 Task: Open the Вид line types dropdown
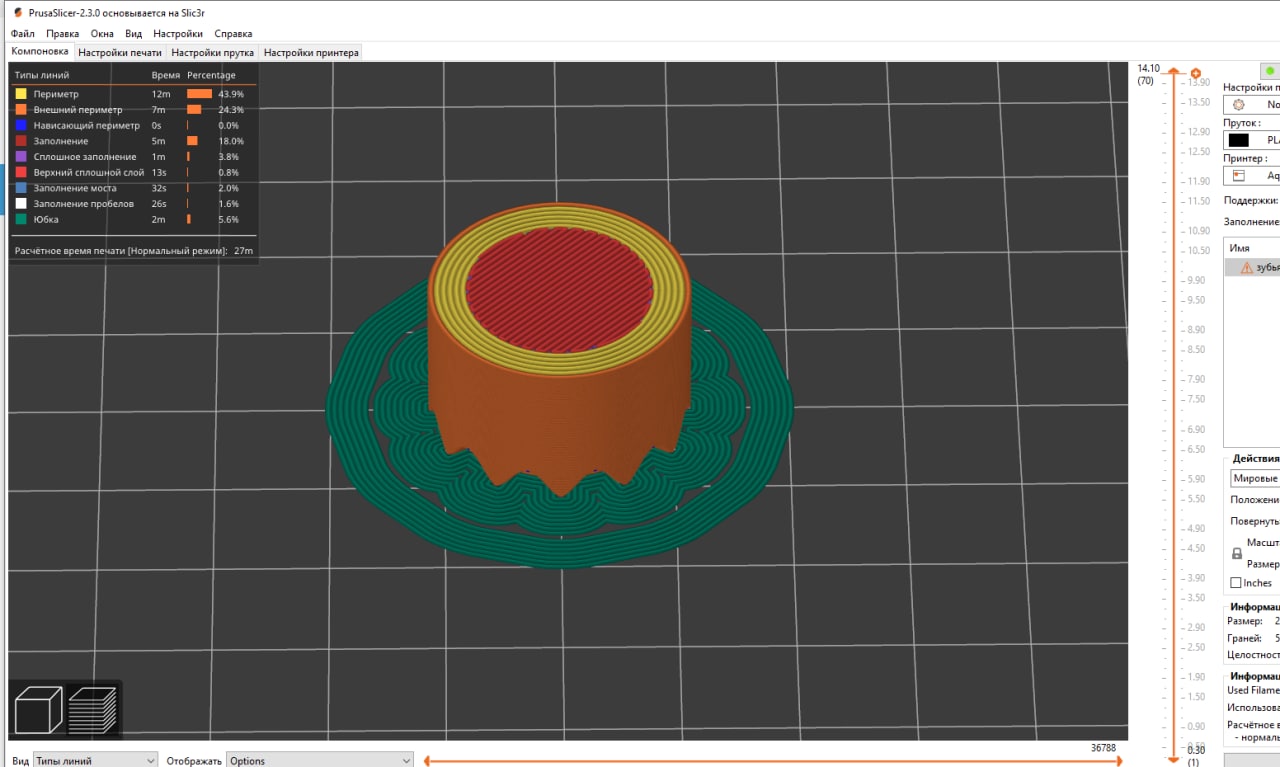(x=95, y=760)
